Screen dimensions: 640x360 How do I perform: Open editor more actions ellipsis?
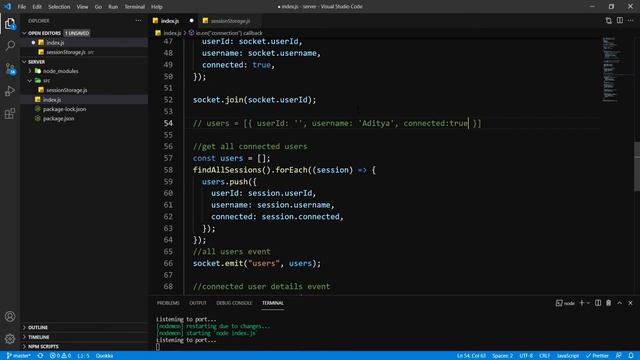pyautogui.click(x=631, y=20)
